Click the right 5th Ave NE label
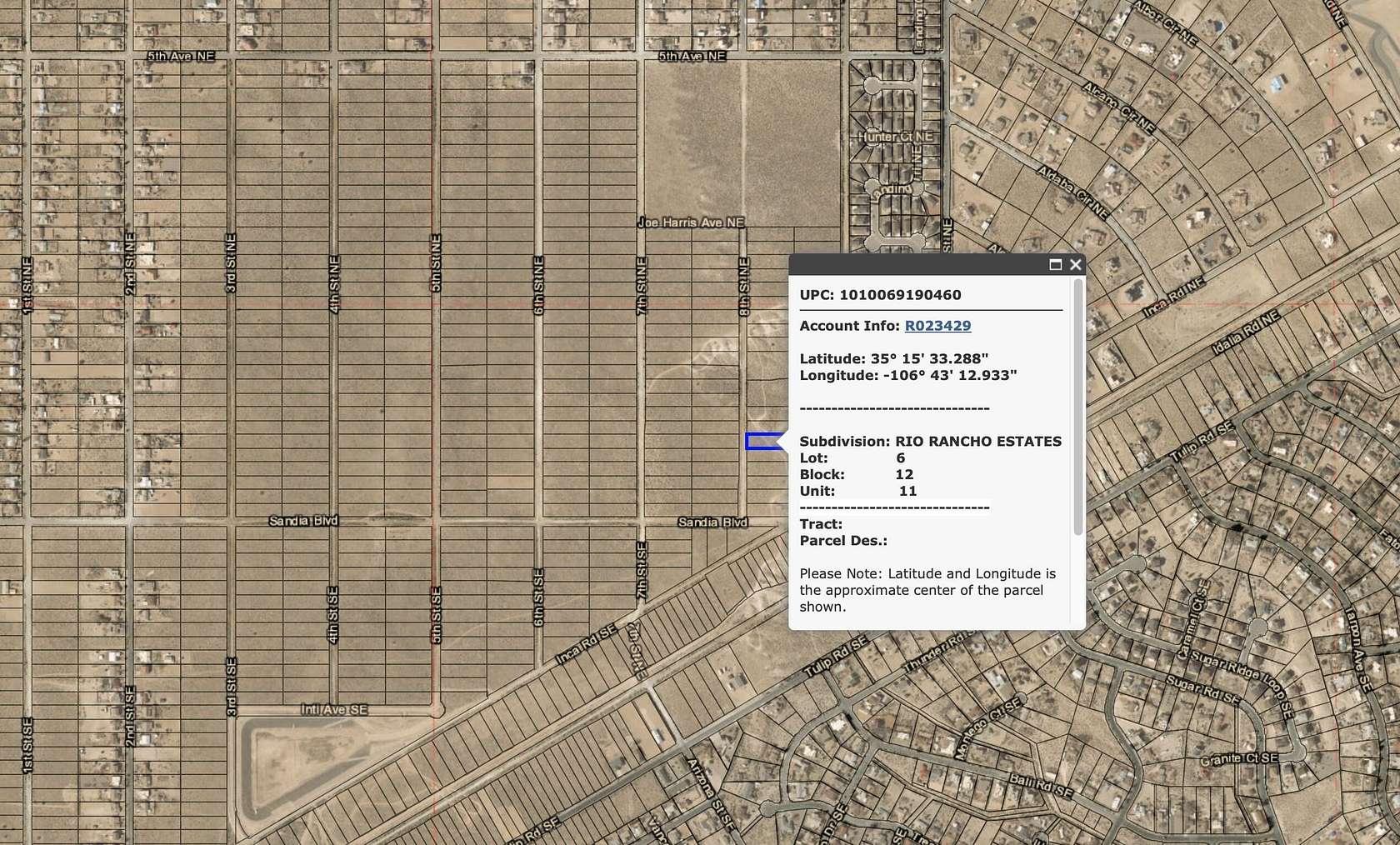This screenshot has width=1400, height=845. pos(692,56)
